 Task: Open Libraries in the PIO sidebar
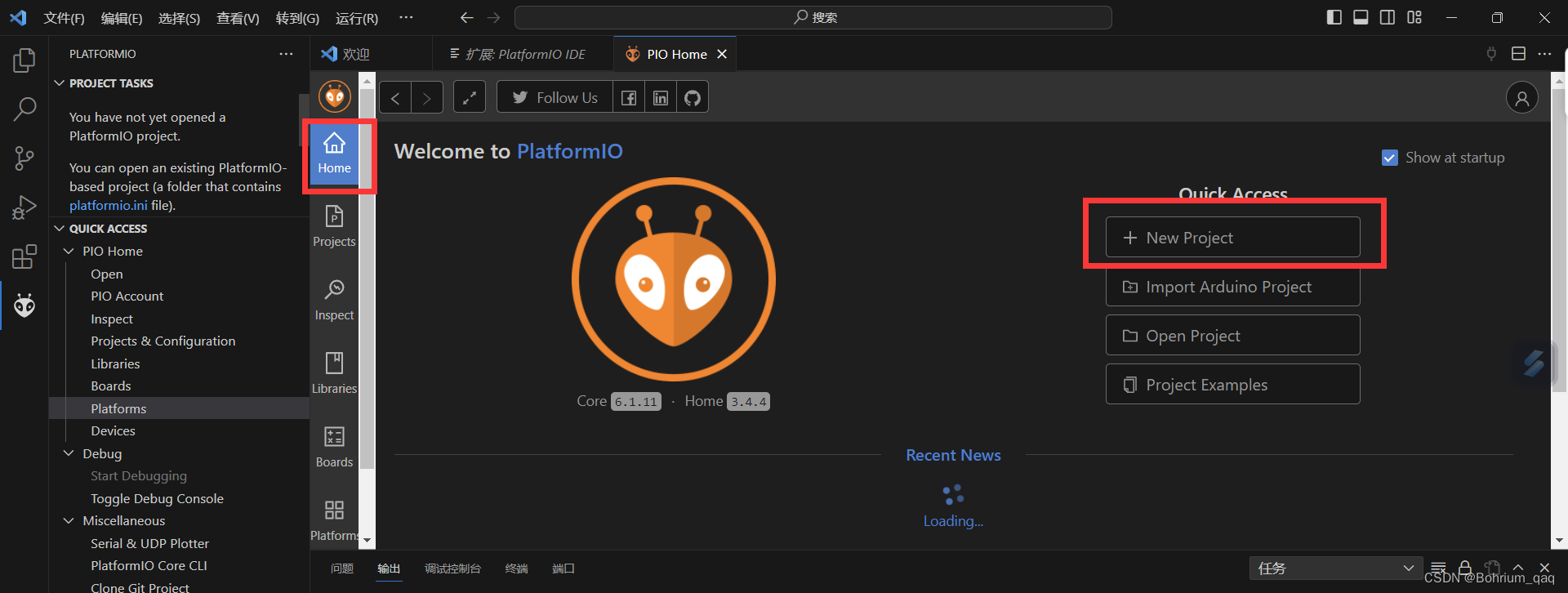pos(334,373)
